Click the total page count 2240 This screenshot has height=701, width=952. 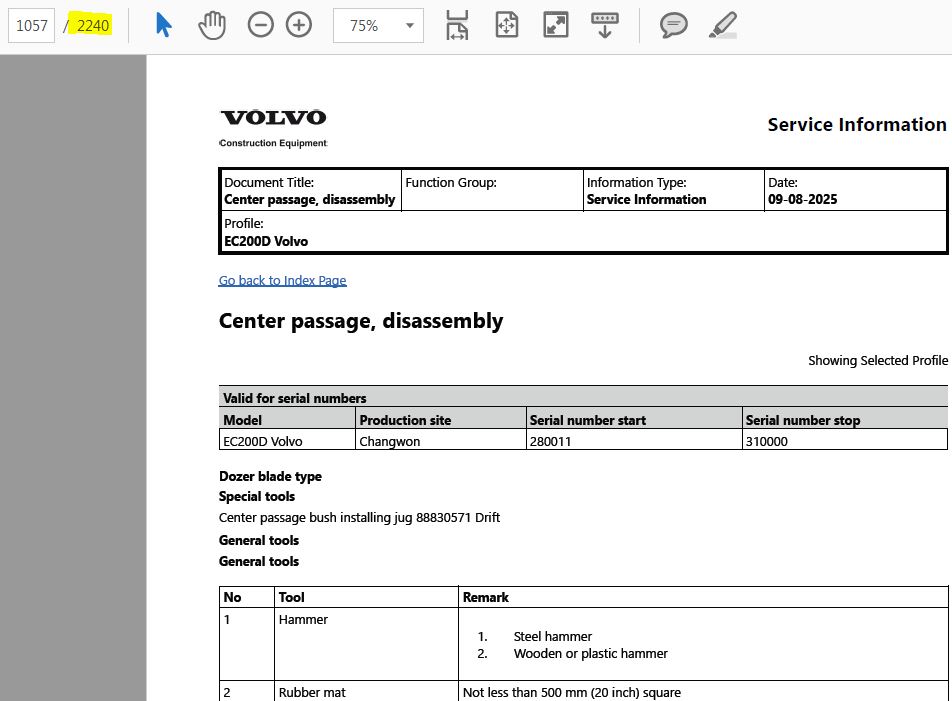pos(93,25)
